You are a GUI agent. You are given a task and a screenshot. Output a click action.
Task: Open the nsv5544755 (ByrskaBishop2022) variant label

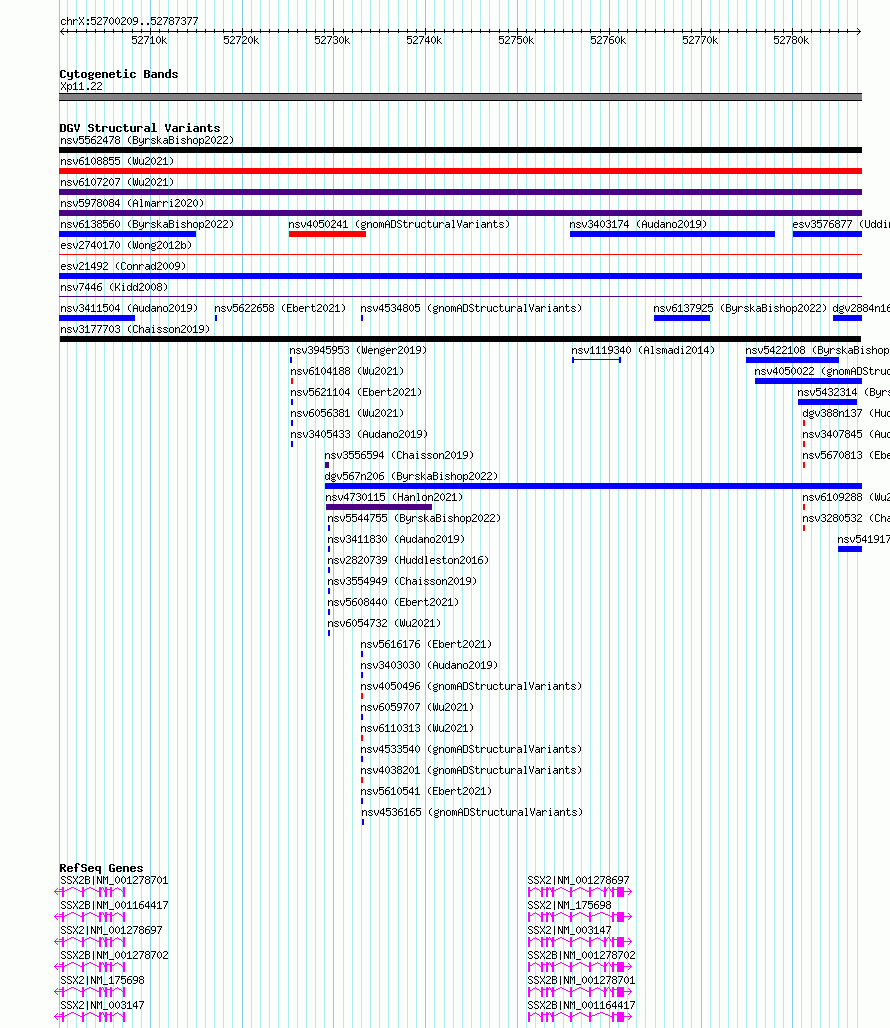414,518
